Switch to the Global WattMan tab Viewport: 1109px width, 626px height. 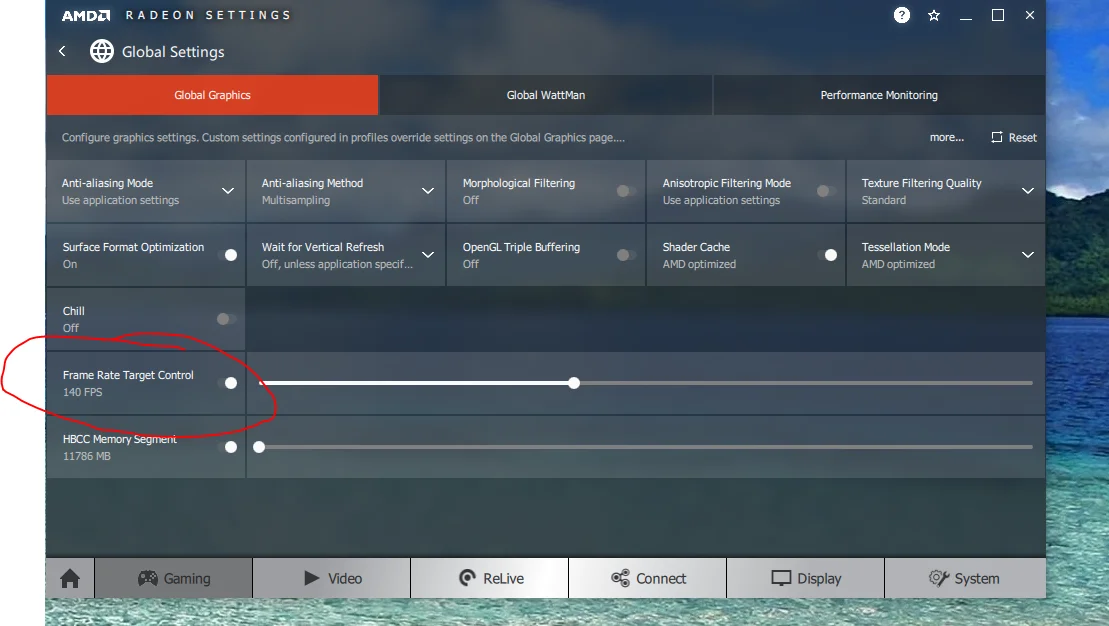[x=546, y=95]
